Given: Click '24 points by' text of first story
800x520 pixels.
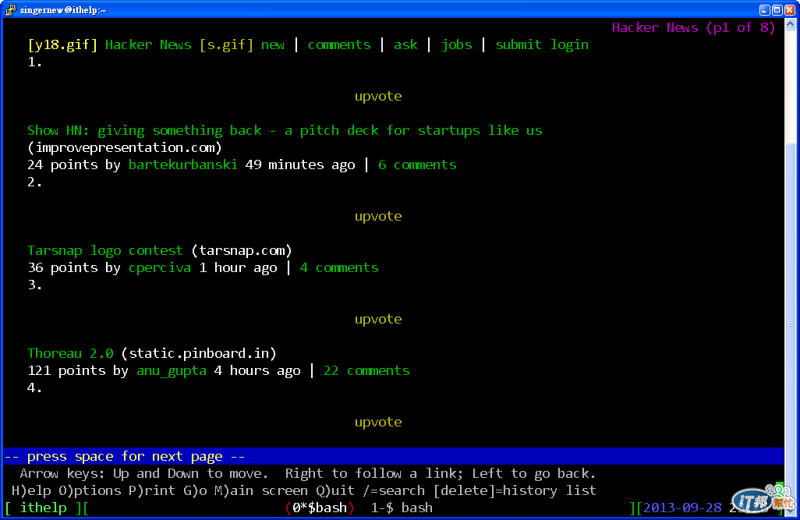Looking at the screenshot, I should (74, 165).
